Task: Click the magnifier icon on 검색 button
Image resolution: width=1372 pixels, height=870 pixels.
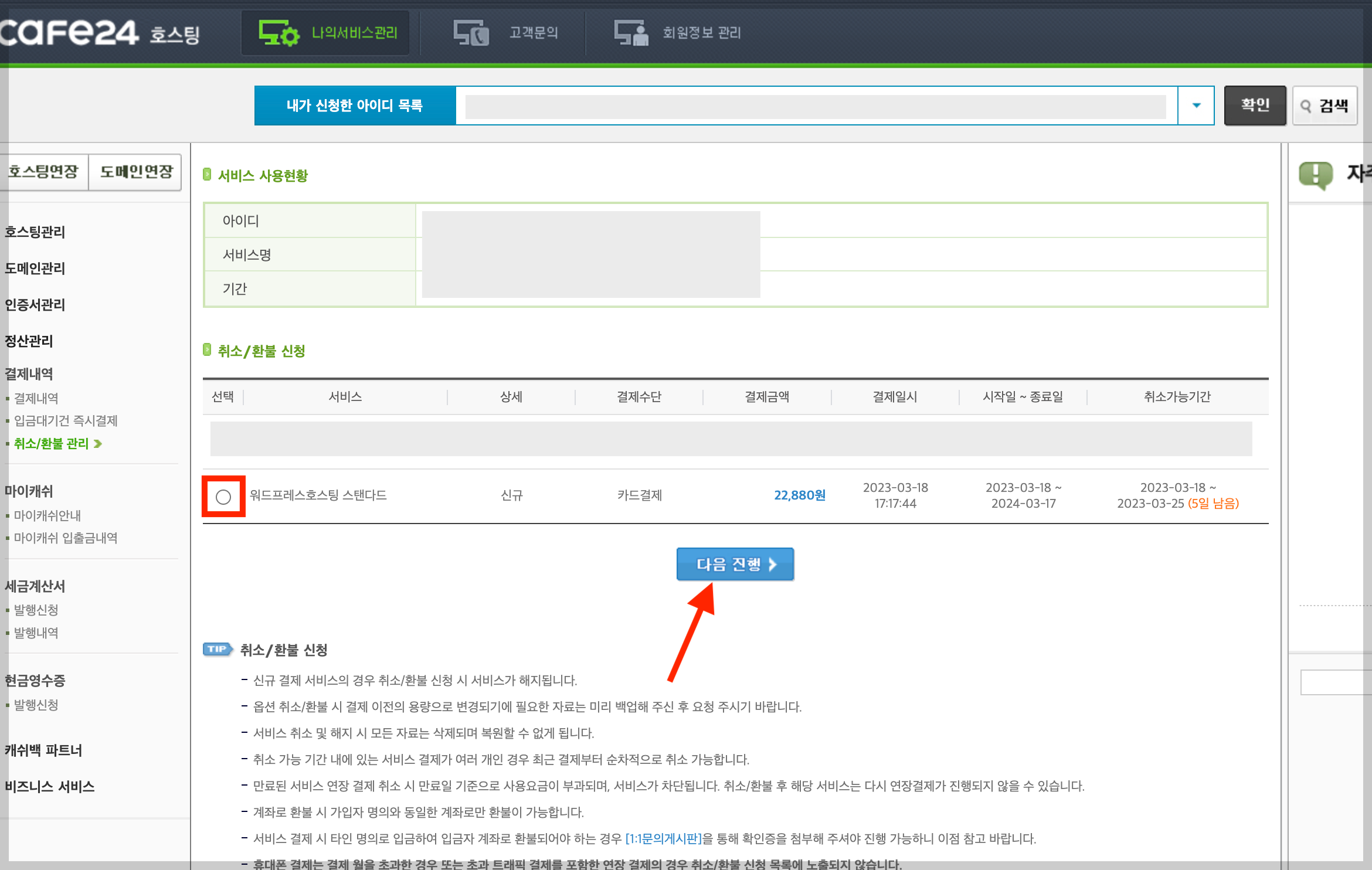Action: click(1306, 106)
